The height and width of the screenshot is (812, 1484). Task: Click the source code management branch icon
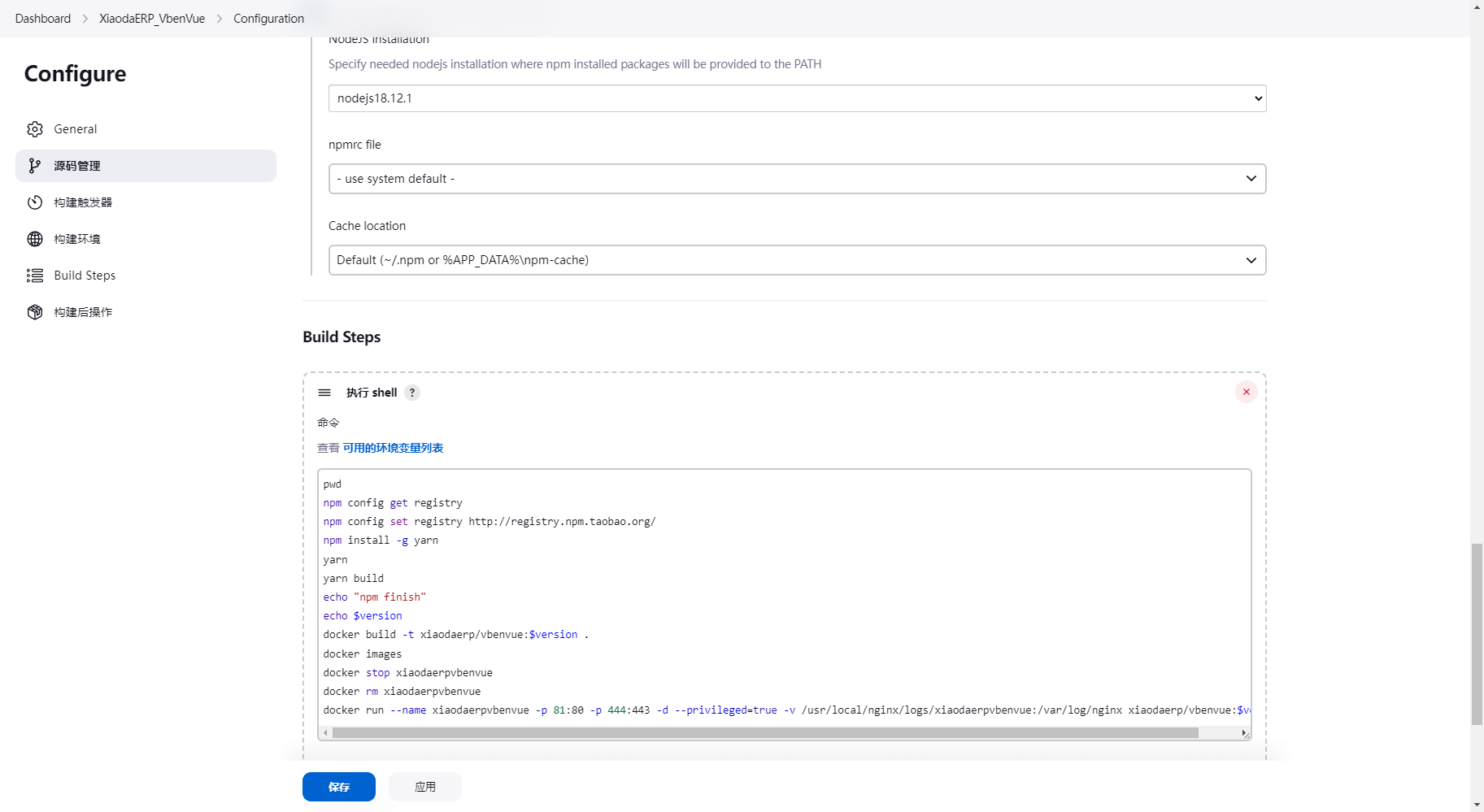(34, 166)
